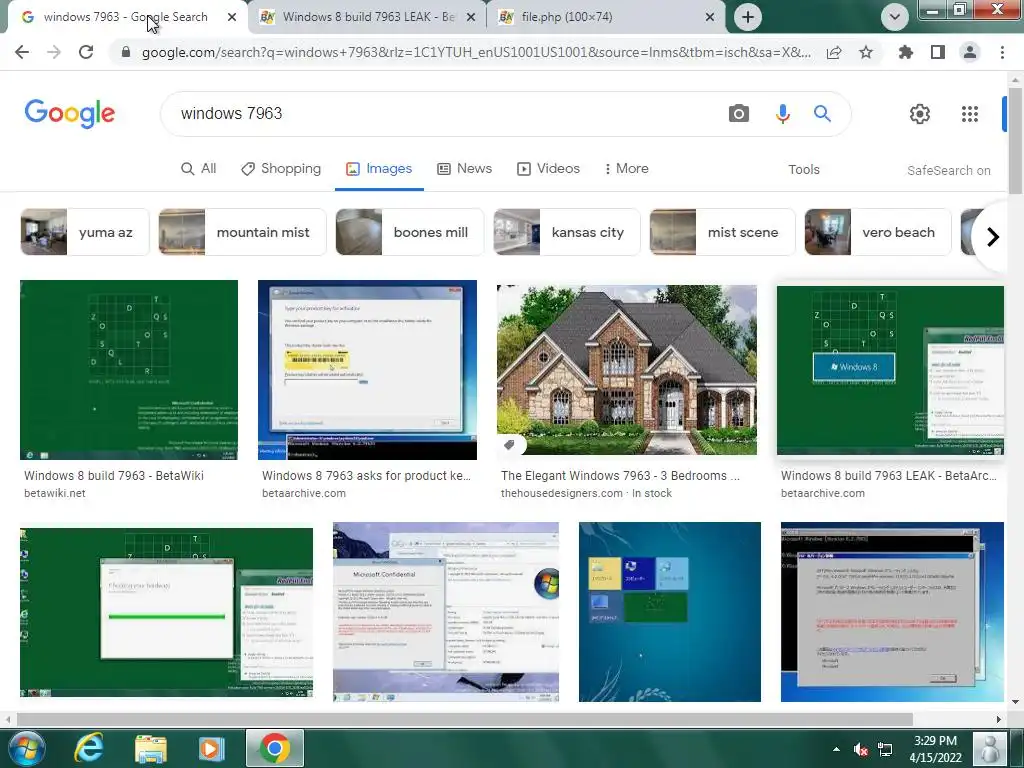Go forward with the browser forward arrow
The height and width of the screenshot is (768, 1024).
(x=54, y=52)
